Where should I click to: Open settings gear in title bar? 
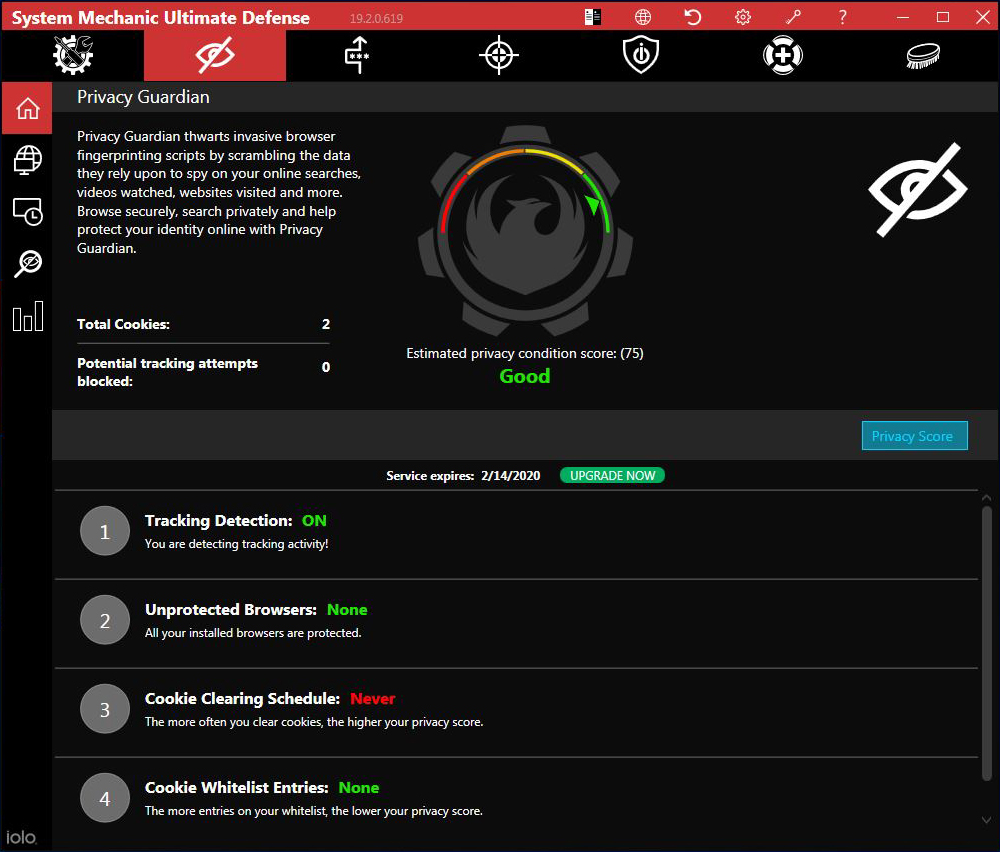click(743, 17)
